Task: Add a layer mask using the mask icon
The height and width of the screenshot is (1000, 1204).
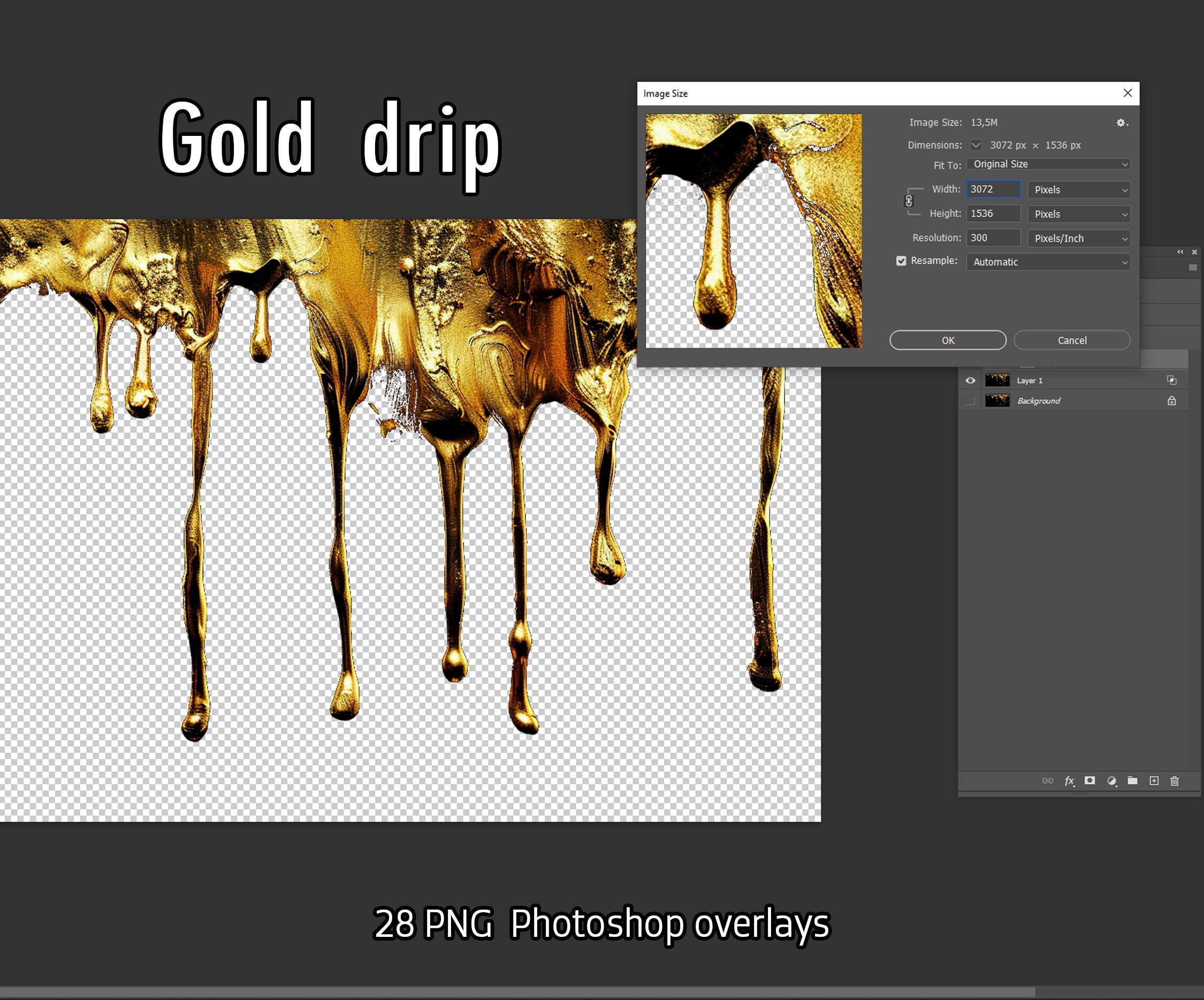Action: click(1091, 781)
